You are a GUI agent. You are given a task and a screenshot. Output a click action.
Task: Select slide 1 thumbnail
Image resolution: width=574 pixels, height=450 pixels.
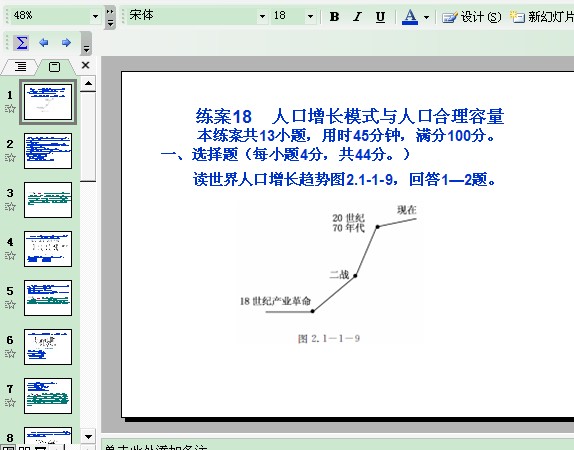tap(48, 102)
